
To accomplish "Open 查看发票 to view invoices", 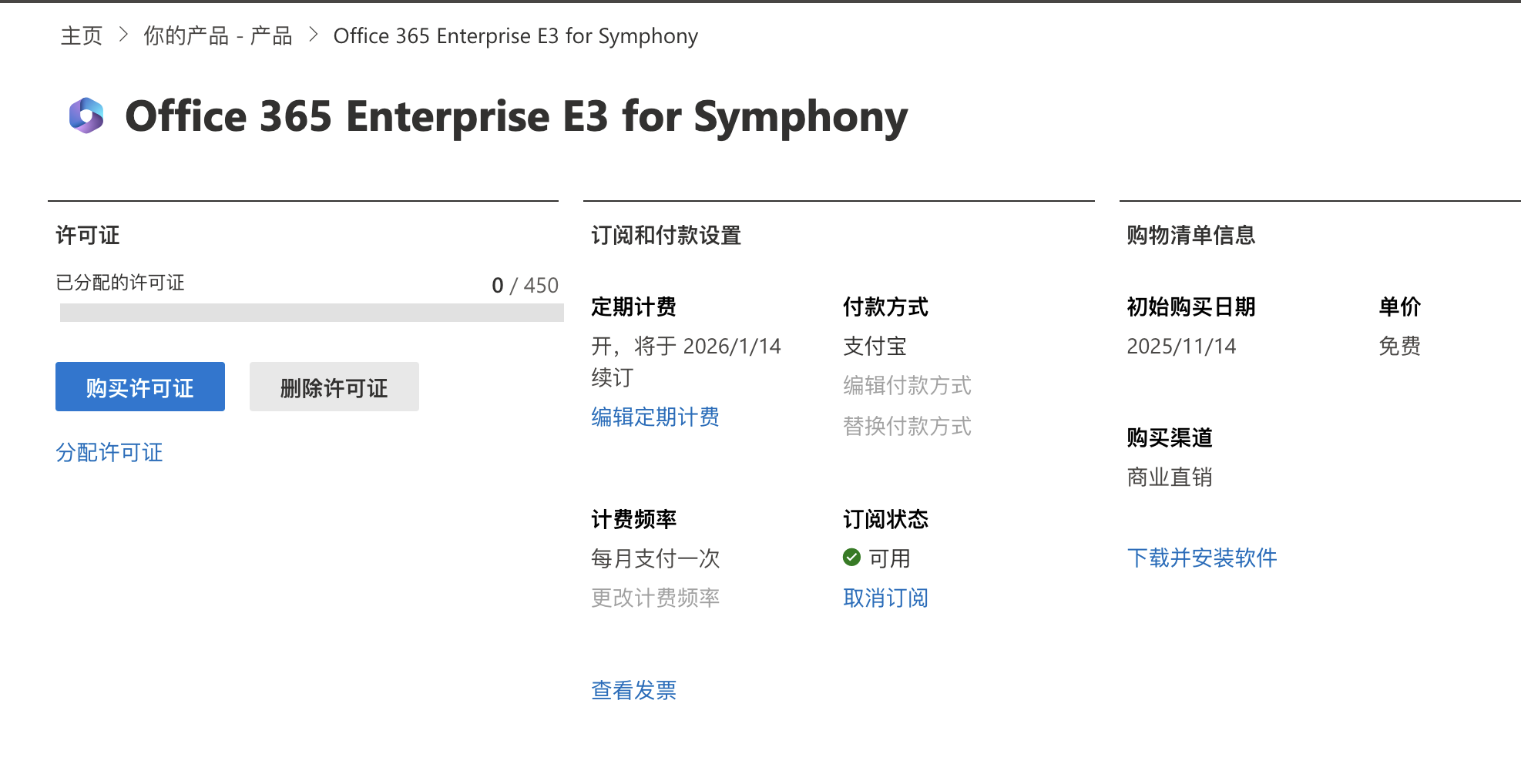I will (633, 690).
